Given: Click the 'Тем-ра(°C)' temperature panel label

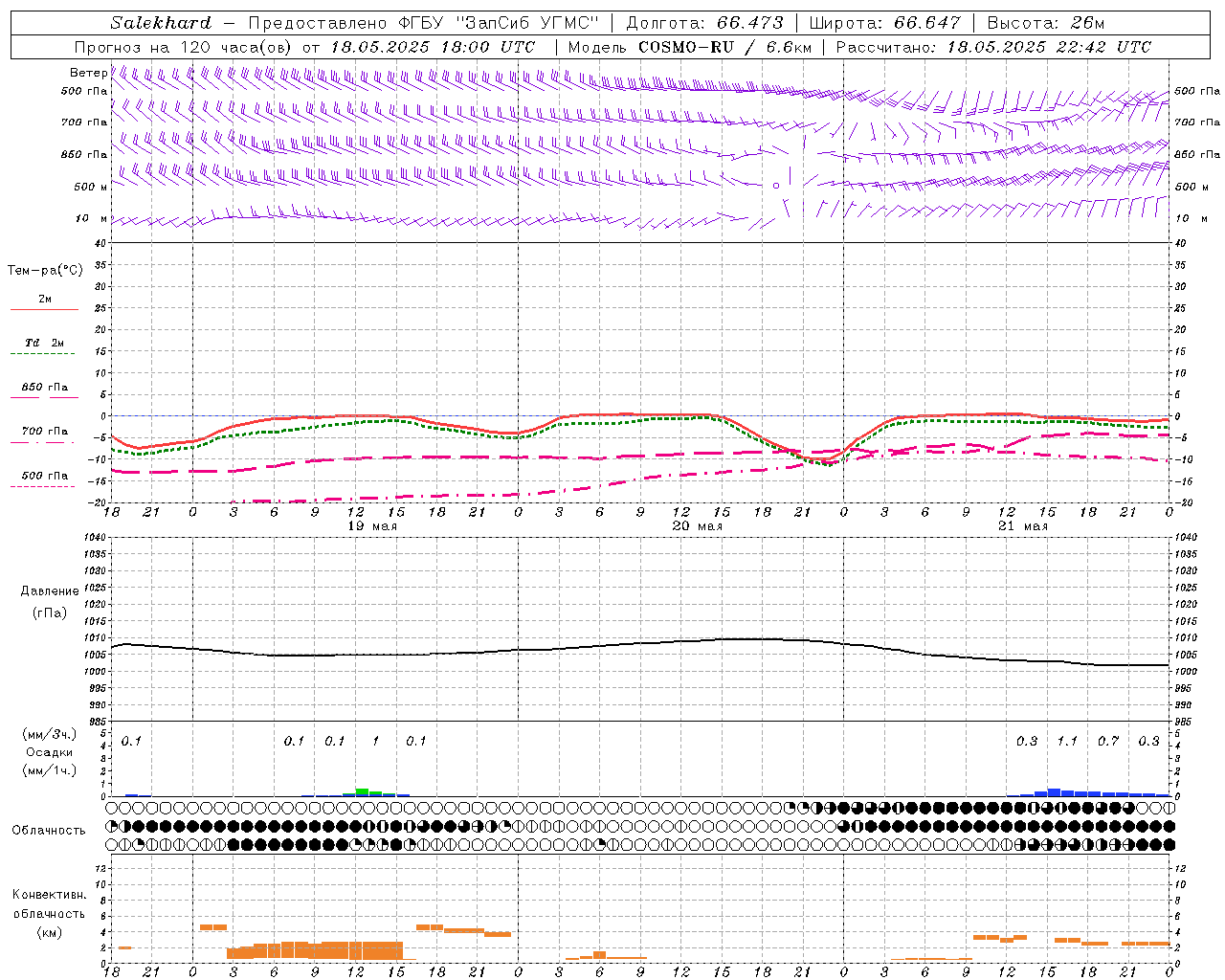Looking at the screenshot, I should click(x=46, y=271).
